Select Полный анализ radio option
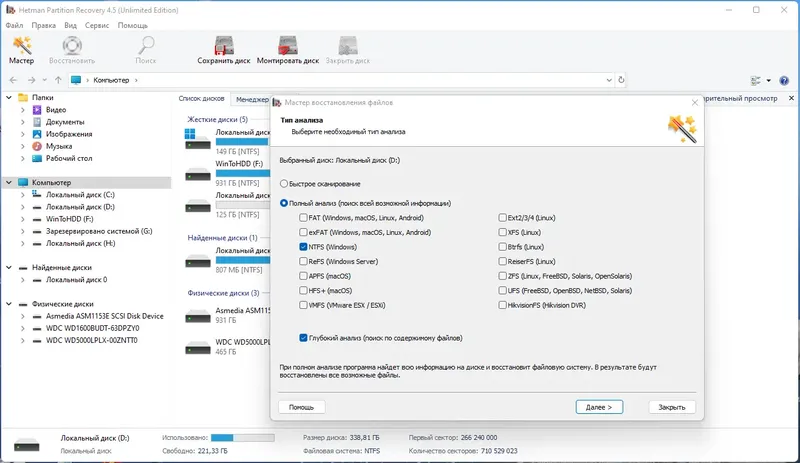The height and width of the screenshot is (463, 800). click(284, 203)
